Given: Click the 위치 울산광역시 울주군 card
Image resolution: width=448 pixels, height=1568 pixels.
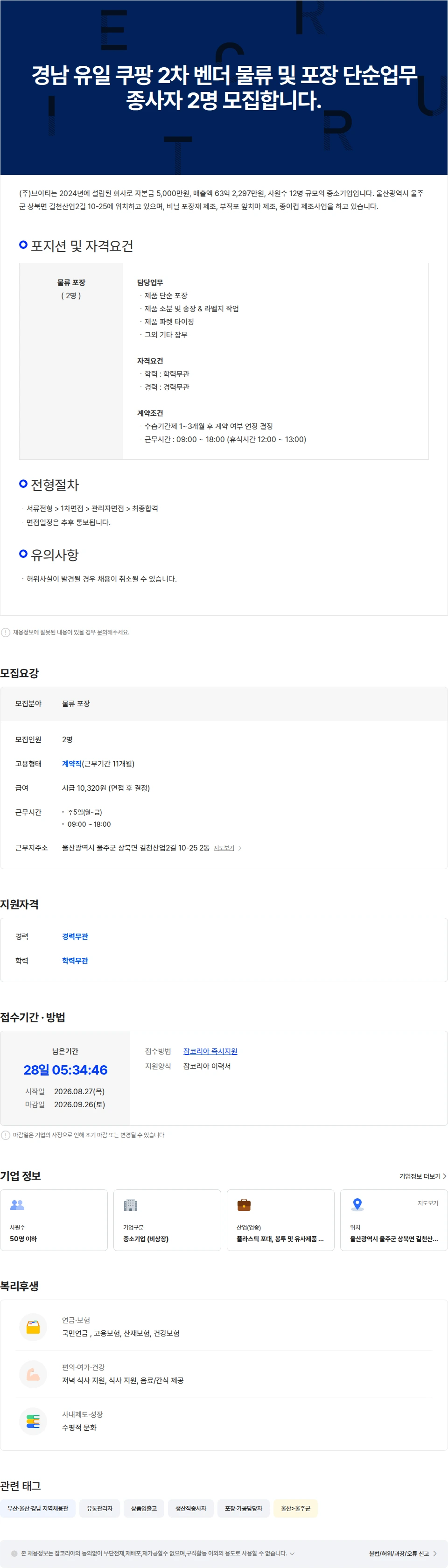Looking at the screenshot, I should click(x=394, y=1220).
